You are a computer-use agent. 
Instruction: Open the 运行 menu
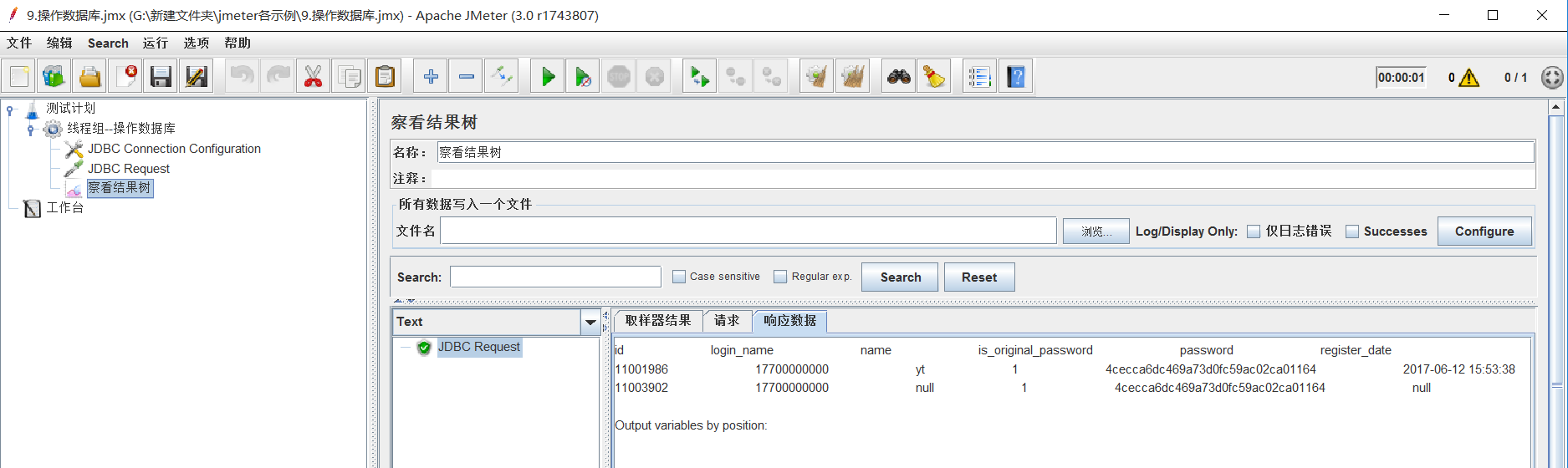pos(156,43)
